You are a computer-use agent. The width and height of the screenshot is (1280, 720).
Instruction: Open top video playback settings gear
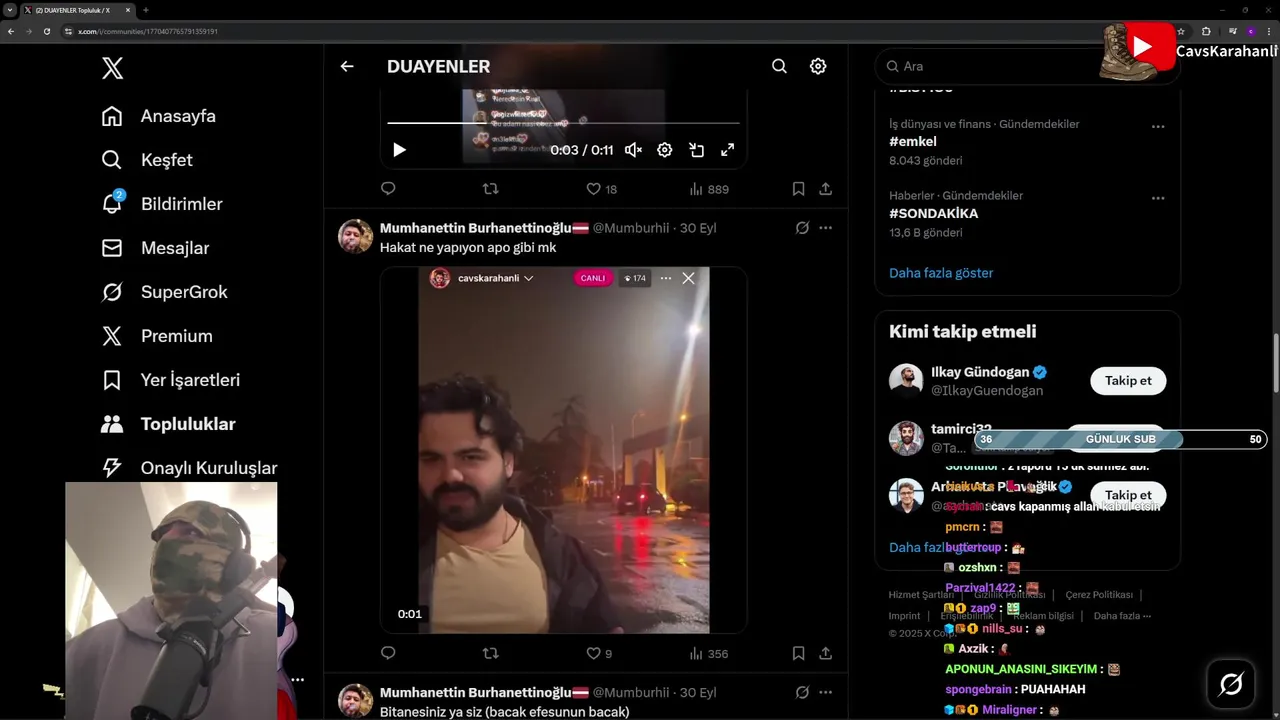(665, 150)
